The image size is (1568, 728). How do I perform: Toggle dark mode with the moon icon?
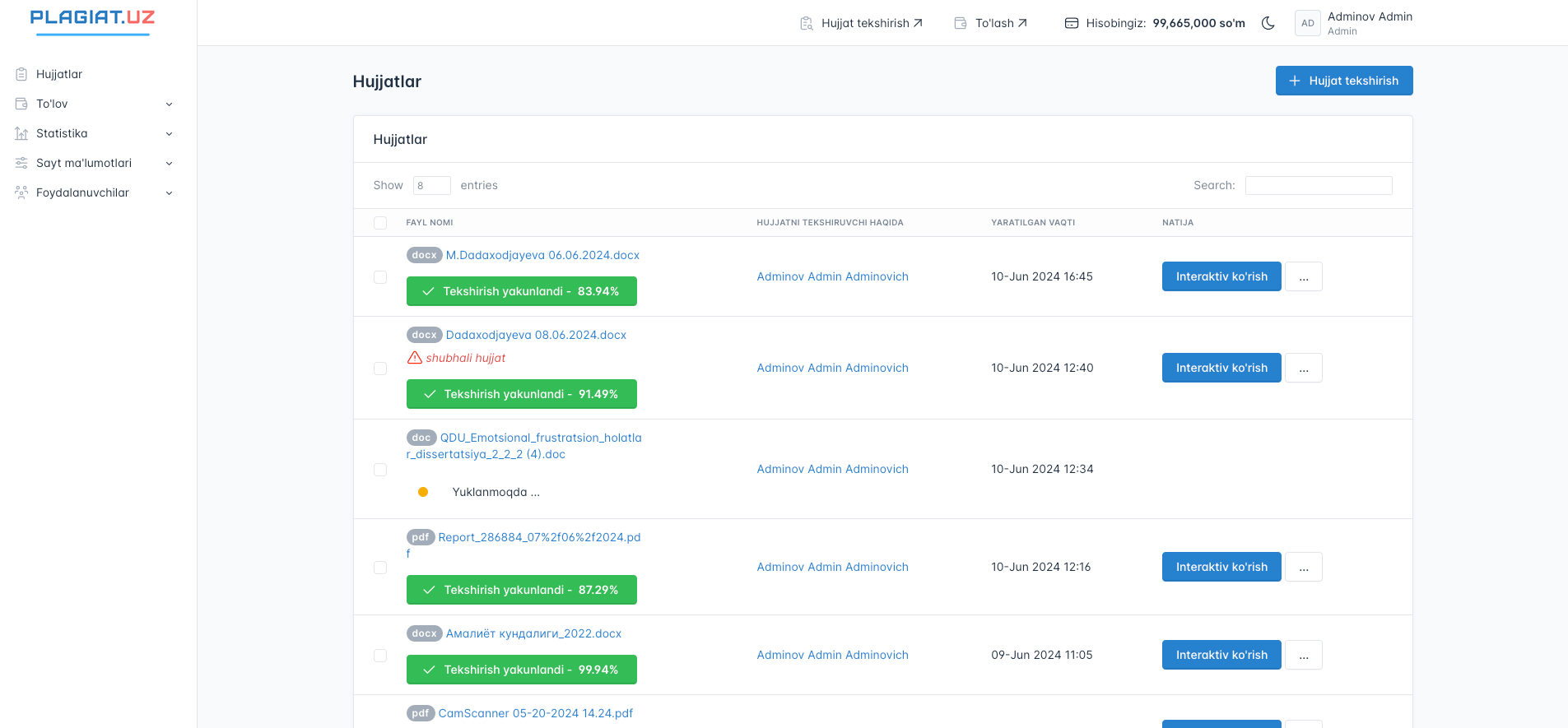[1268, 23]
